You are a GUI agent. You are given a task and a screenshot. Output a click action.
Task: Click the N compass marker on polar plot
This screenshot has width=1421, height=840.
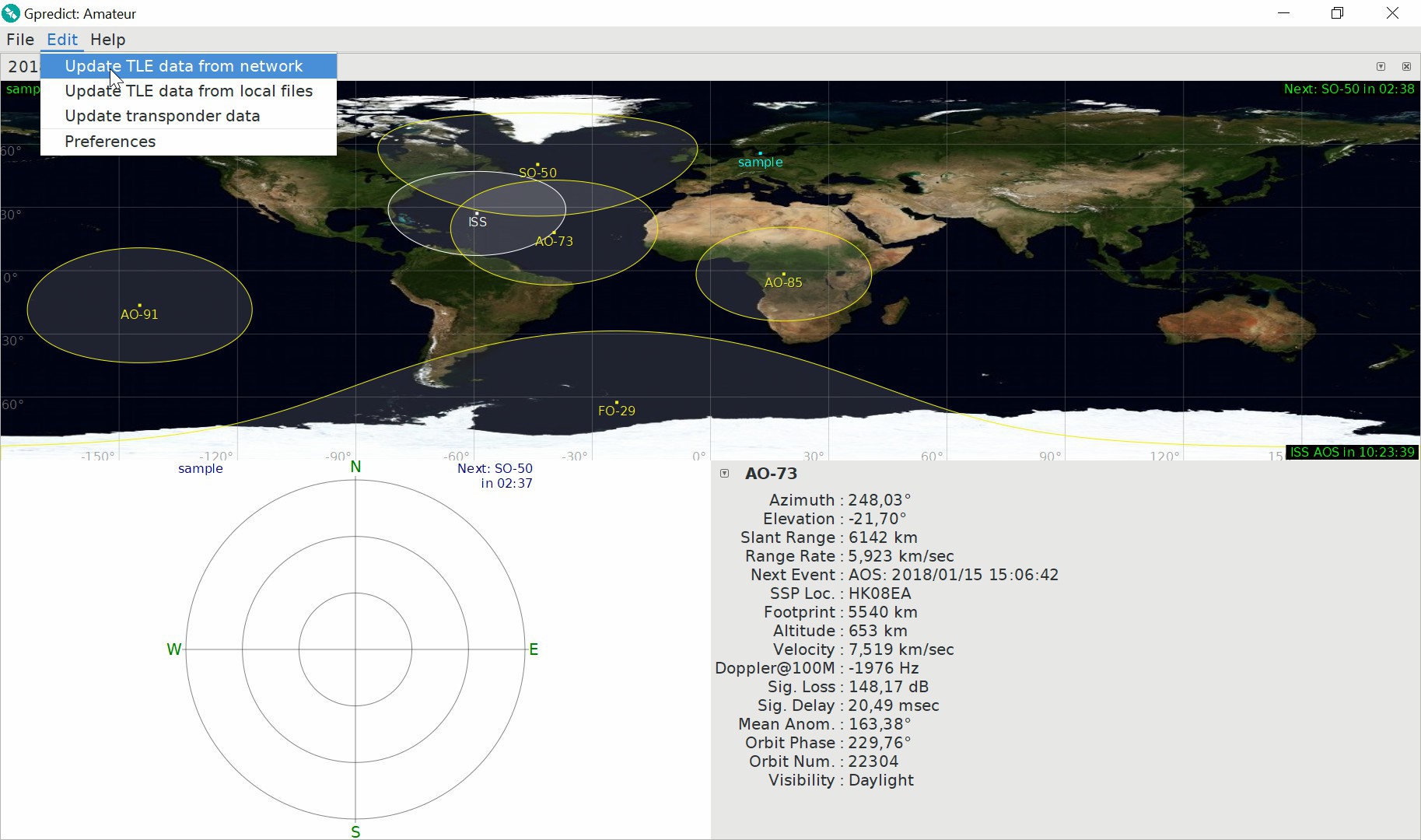pyautogui.click(x=355, y=467)
